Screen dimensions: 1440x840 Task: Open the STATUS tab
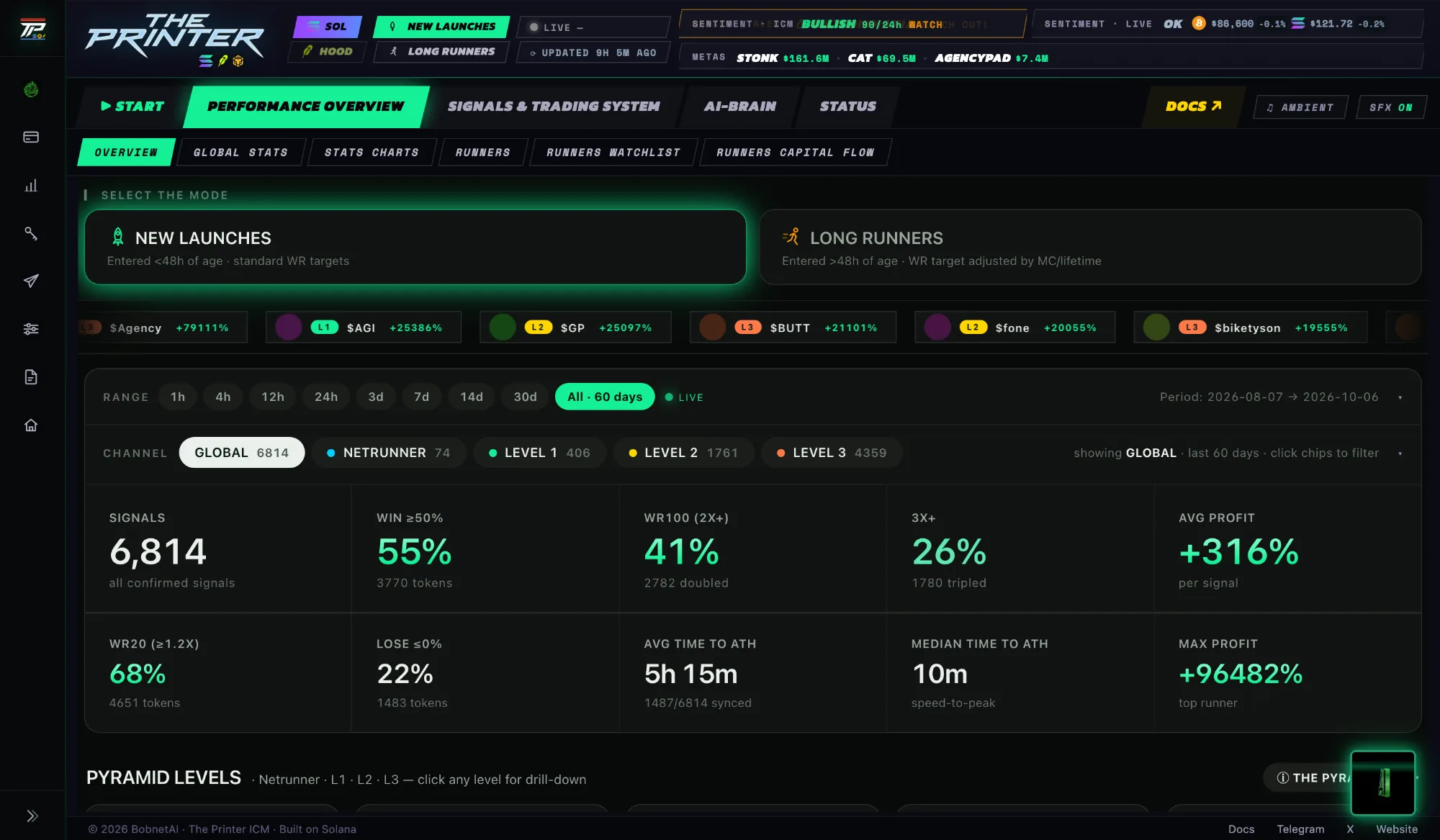pyautogui.click(x=848, y=107)
